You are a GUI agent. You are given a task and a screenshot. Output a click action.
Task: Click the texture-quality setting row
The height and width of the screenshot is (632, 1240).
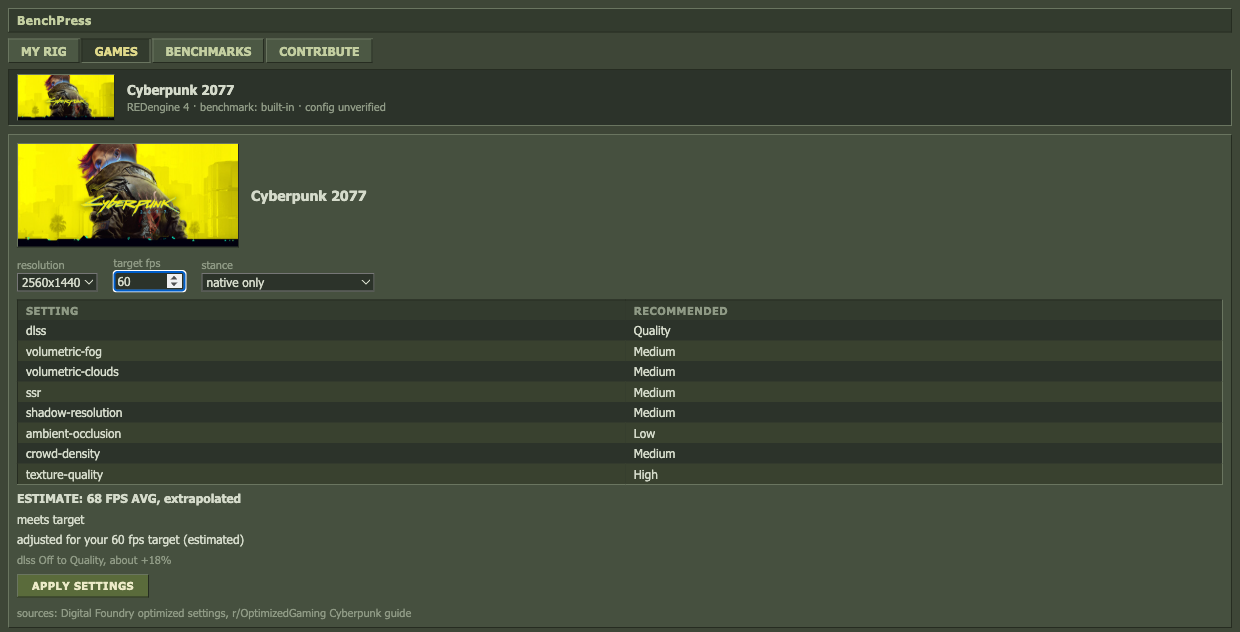click(620, 475)
